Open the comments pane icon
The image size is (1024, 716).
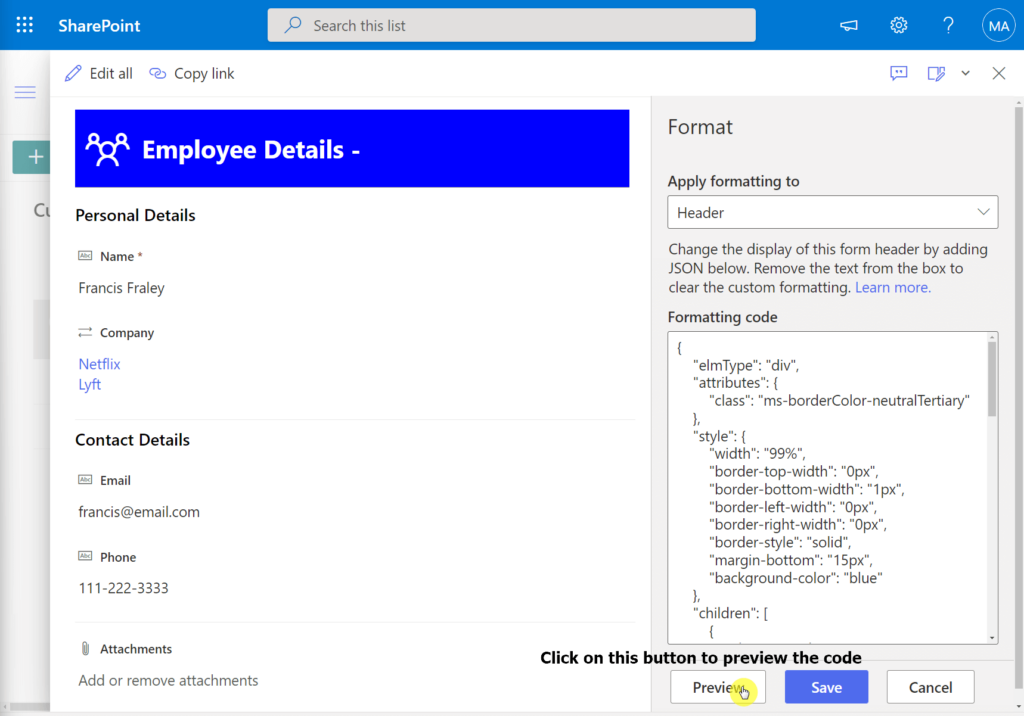click(x=899, y=73)
